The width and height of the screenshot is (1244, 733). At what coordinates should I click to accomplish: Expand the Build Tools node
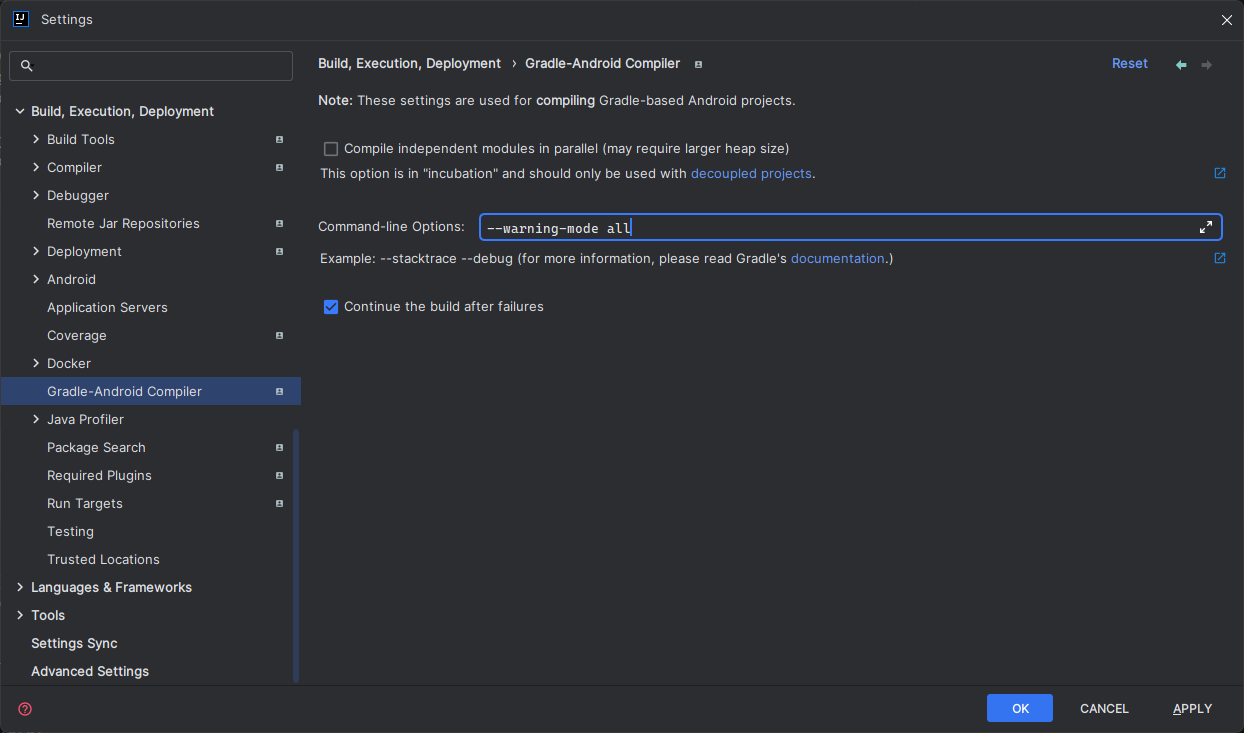click(x=36, y=139)
